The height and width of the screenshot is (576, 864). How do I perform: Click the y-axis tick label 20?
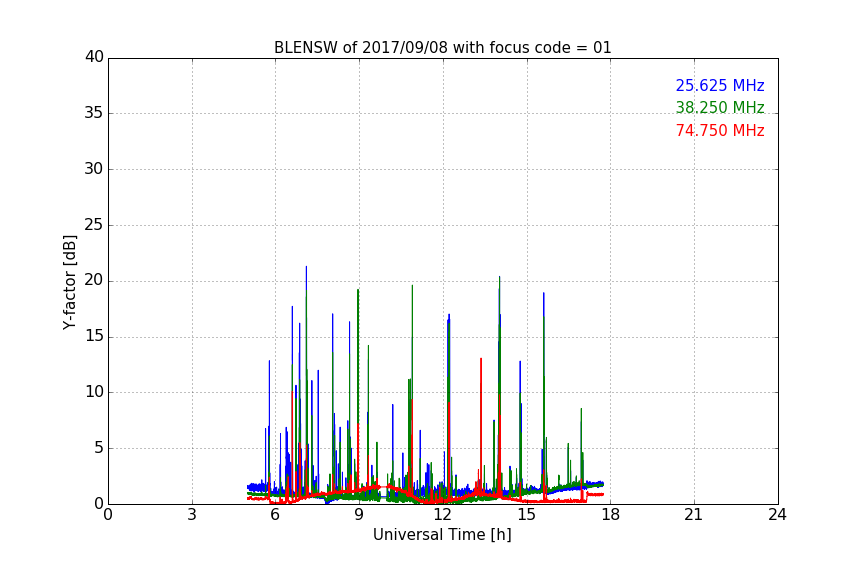point(94,280)
